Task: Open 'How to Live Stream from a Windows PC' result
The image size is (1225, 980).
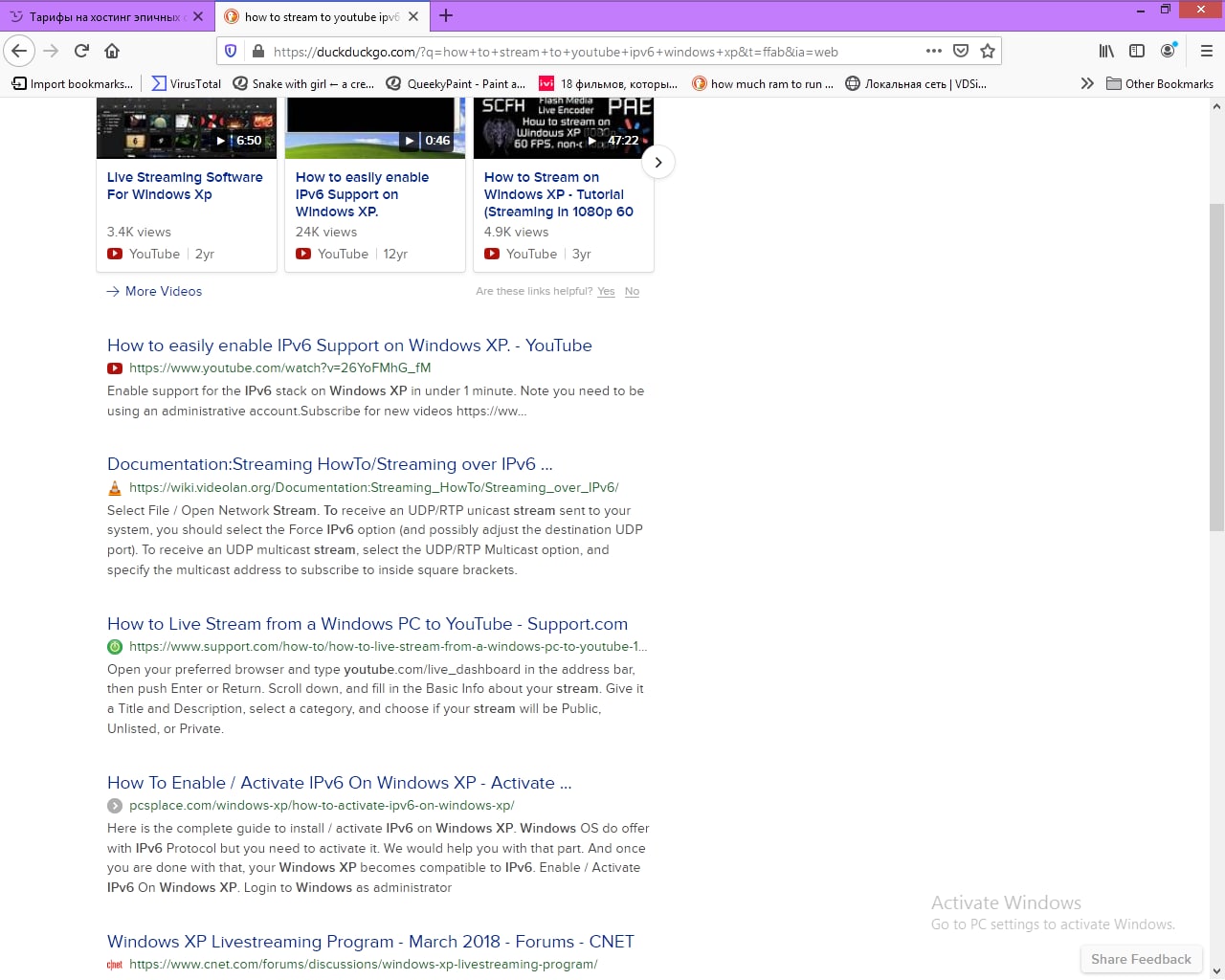Action: 367,624
